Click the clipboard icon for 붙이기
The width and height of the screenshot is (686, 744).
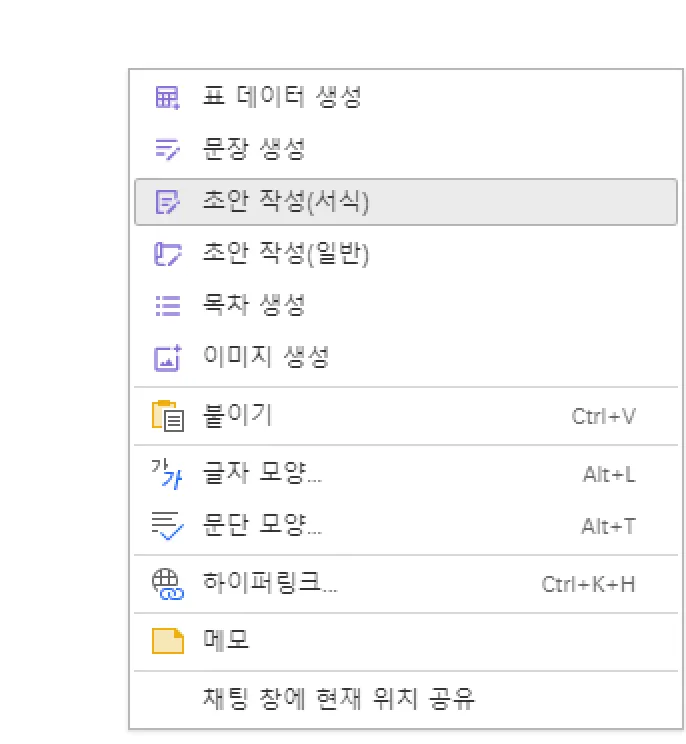coord(167,415)
